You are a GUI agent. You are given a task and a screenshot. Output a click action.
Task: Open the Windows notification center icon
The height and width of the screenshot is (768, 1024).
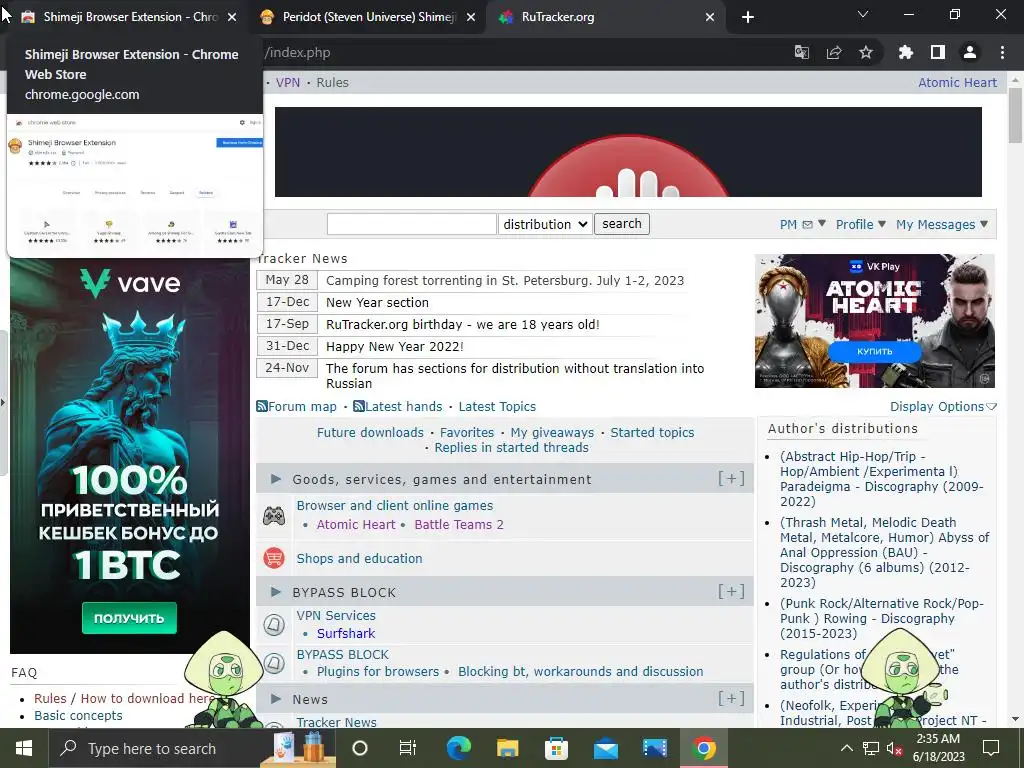[x=991, y=747]
